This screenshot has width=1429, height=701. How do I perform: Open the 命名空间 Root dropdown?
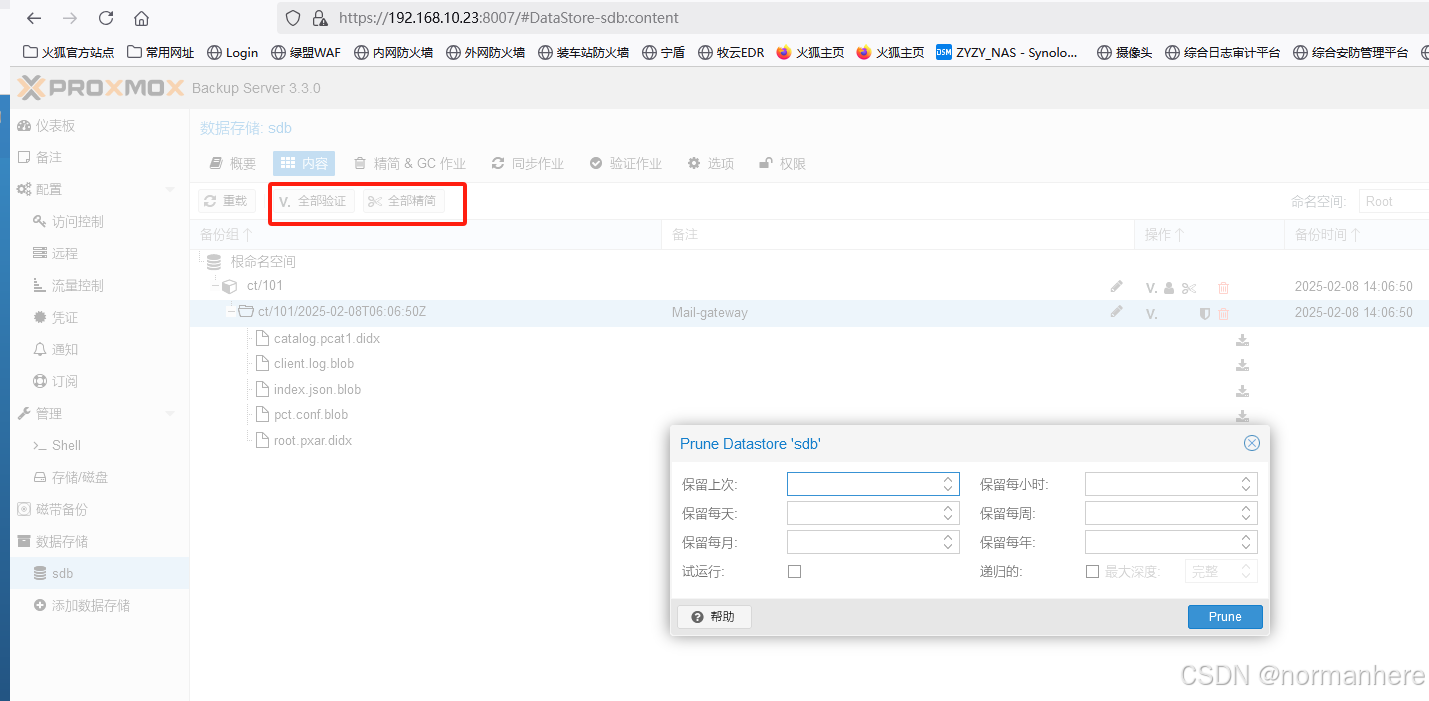coord(1394,201)
